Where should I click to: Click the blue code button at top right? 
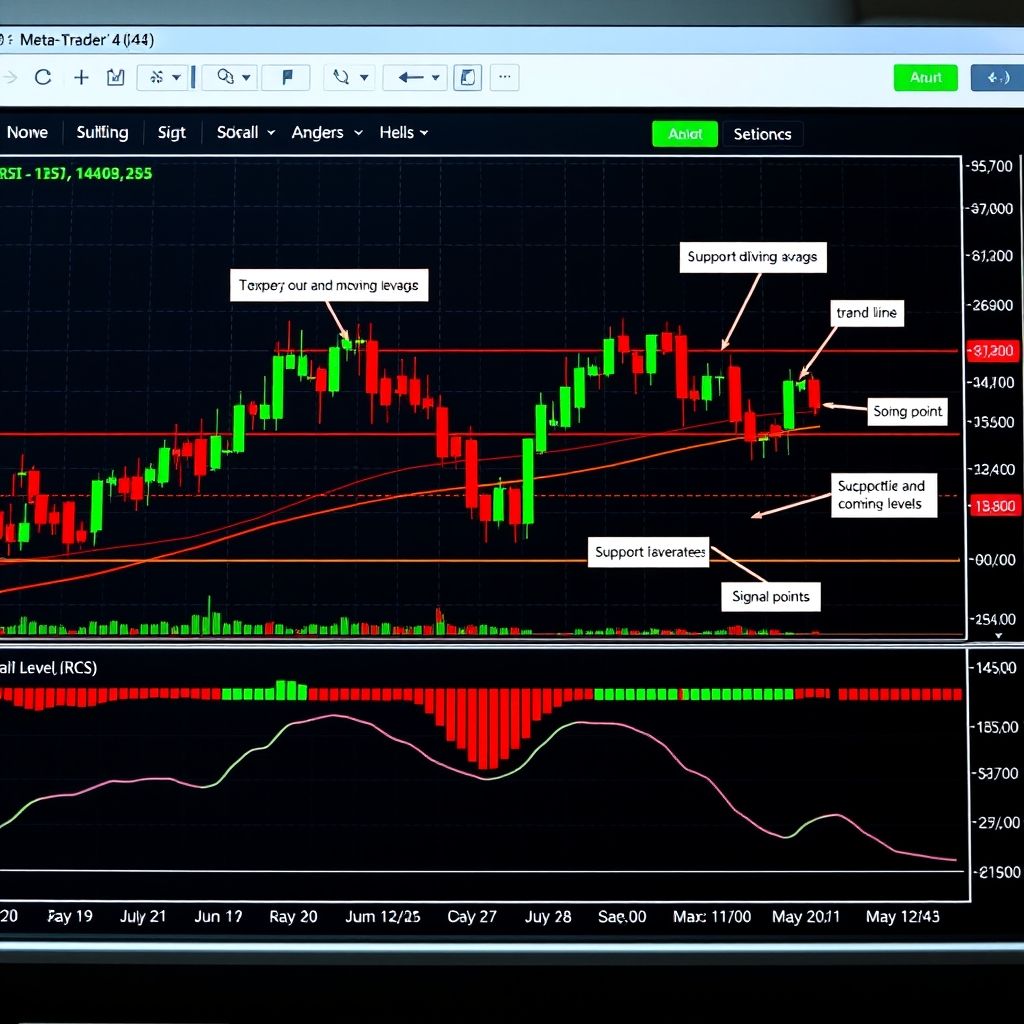pyautogui.click(x=996, y=77)
